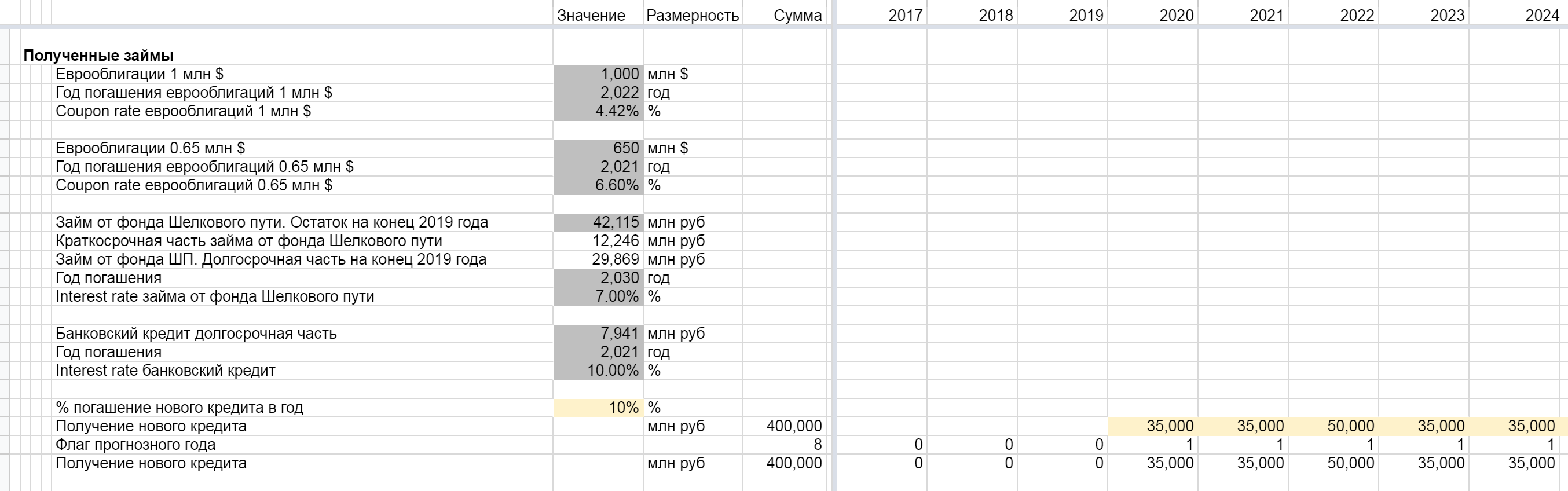Click the 2020 year column header
This screenshot has height=491, width=1568.
(x=1176, y=15)
